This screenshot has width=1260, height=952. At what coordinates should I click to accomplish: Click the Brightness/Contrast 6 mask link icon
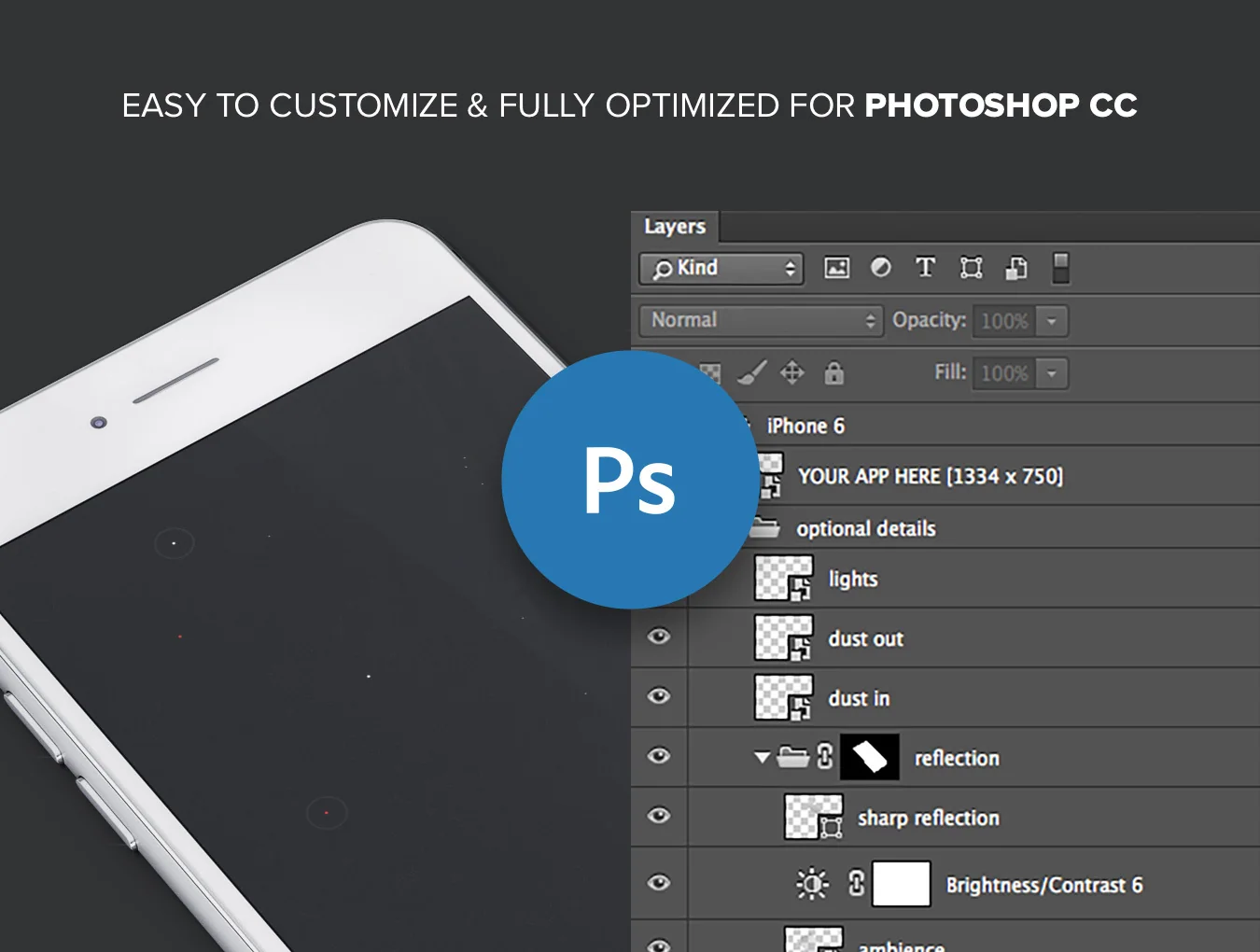coord(857,883)
